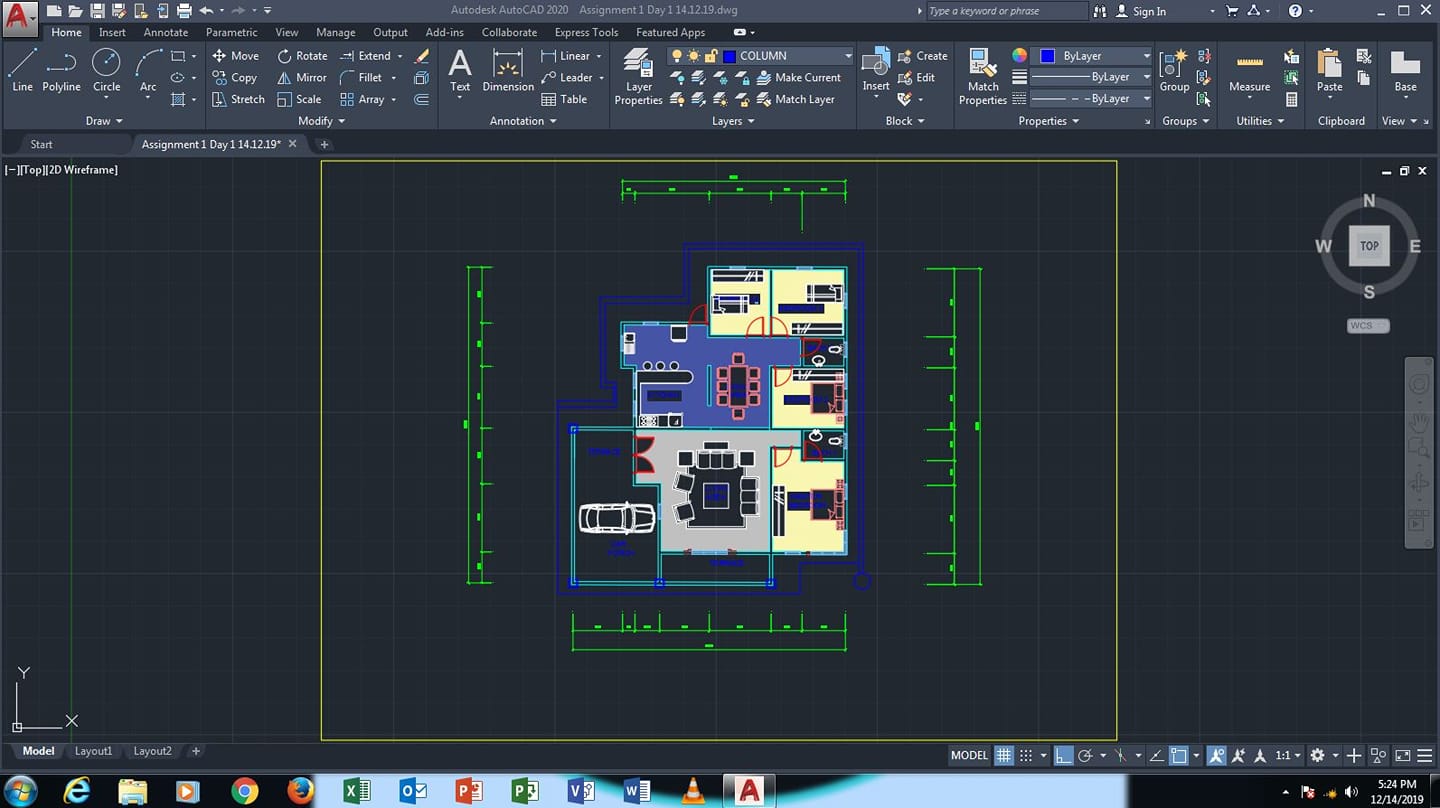Image resolution: width=1440 pixels, height=808 pixels.
Task: Launch Google Chrome from the taskbar
Action: 244,791
